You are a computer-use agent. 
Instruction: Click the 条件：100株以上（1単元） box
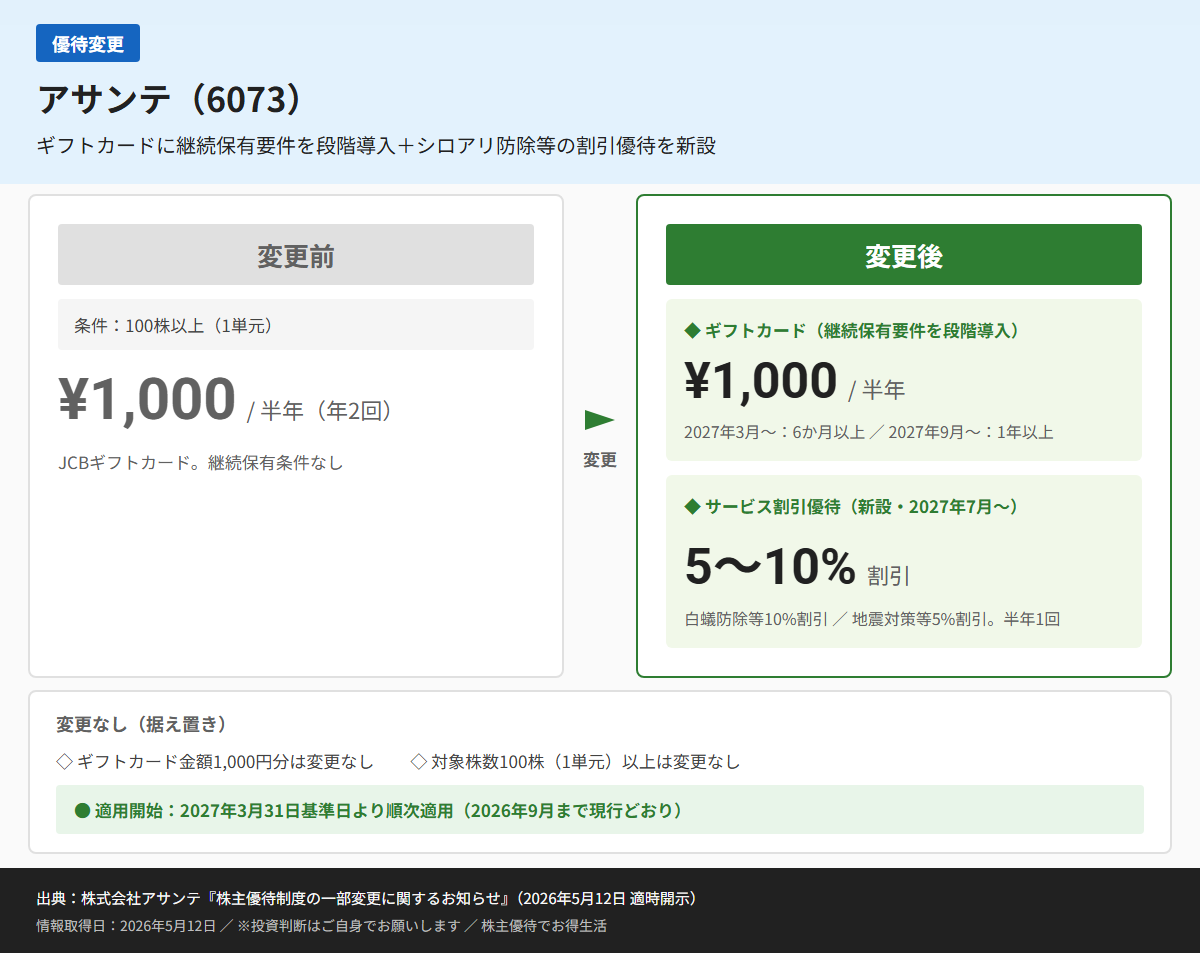pos(296,325)
